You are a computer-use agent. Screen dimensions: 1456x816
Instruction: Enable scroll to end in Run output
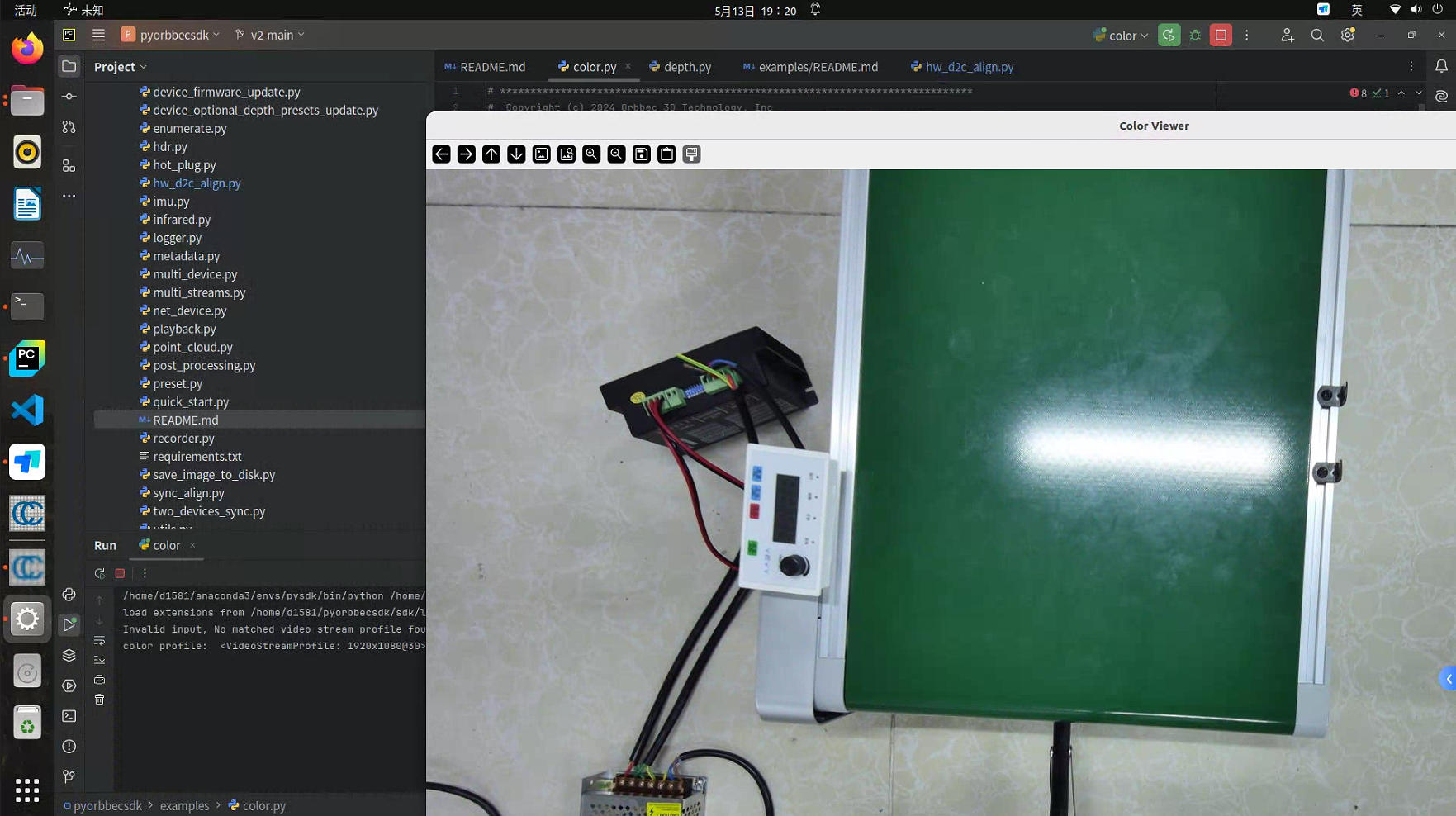[100, 660]
